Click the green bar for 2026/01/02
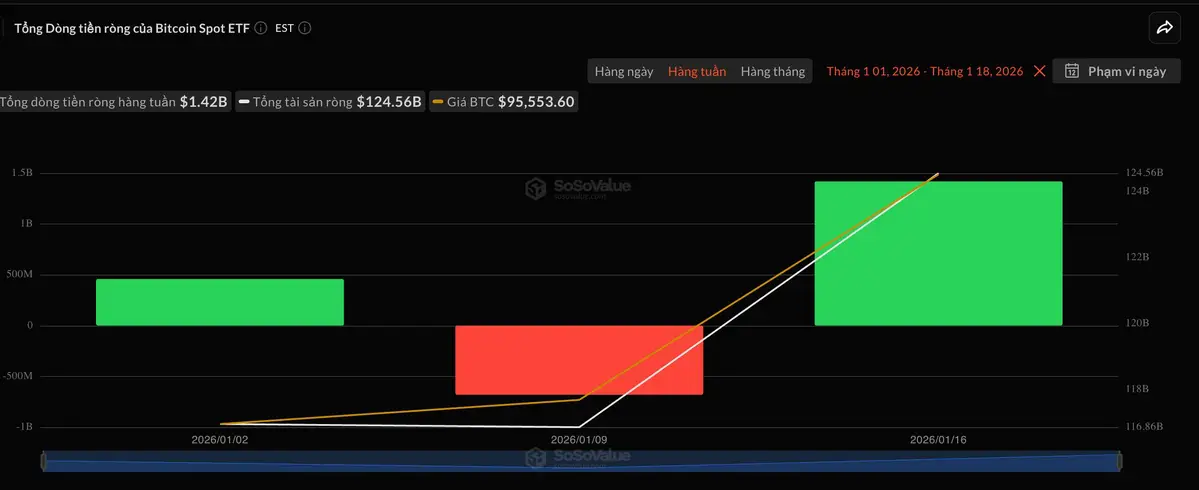Screen dimensions: 1199x490 pyautogui.click(x=219, y=302)
